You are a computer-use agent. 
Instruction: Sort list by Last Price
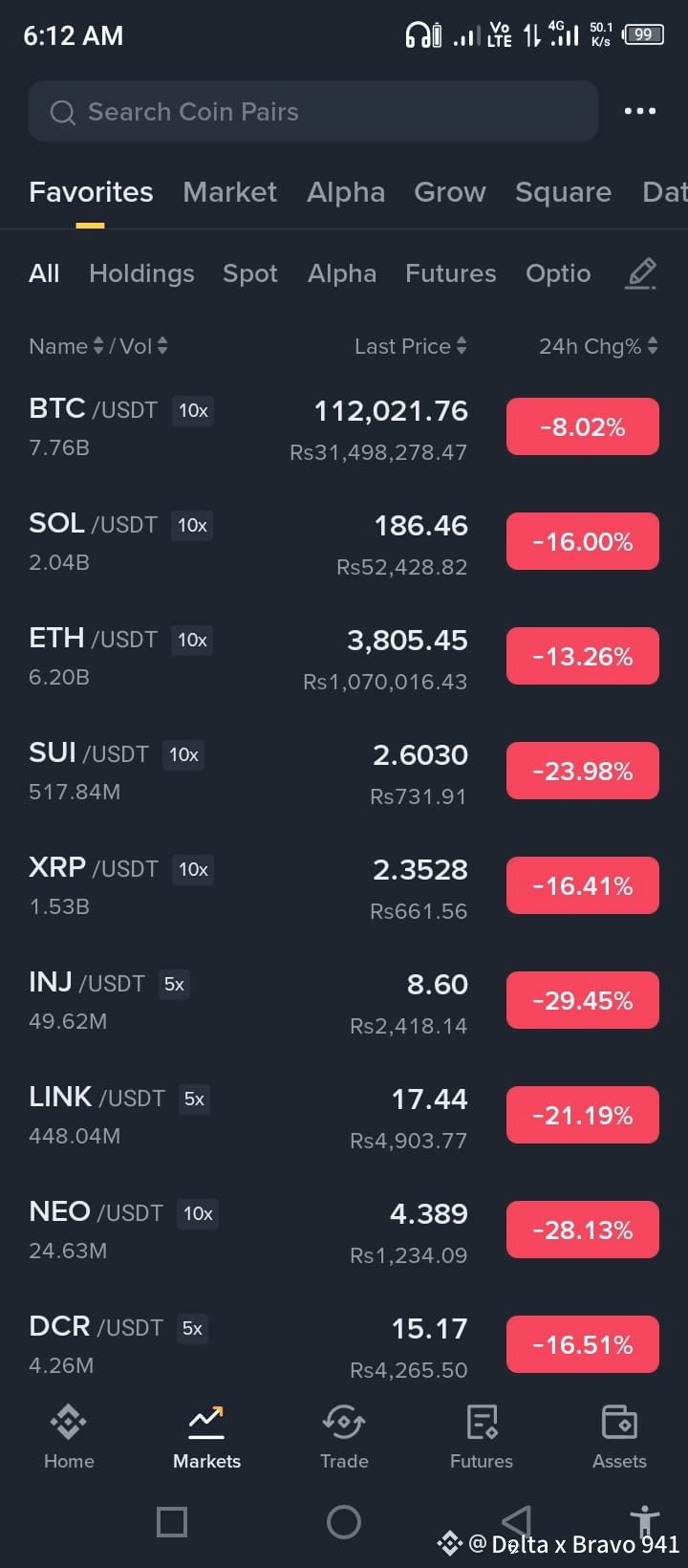pyautogui.click(x=411, y=346)
